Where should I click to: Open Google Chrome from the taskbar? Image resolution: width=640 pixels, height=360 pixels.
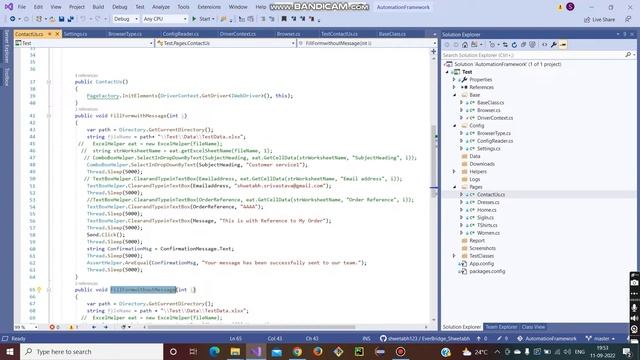pyautogui.click(x=297, y=351)
